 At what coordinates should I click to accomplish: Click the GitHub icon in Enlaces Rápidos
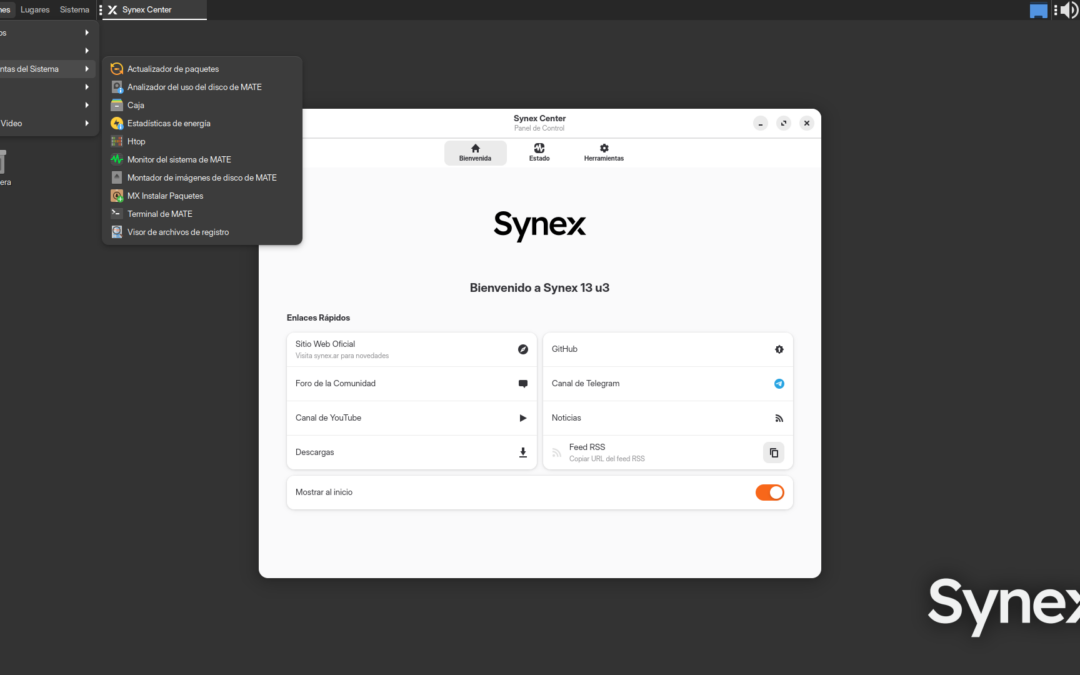coord(777,349)
